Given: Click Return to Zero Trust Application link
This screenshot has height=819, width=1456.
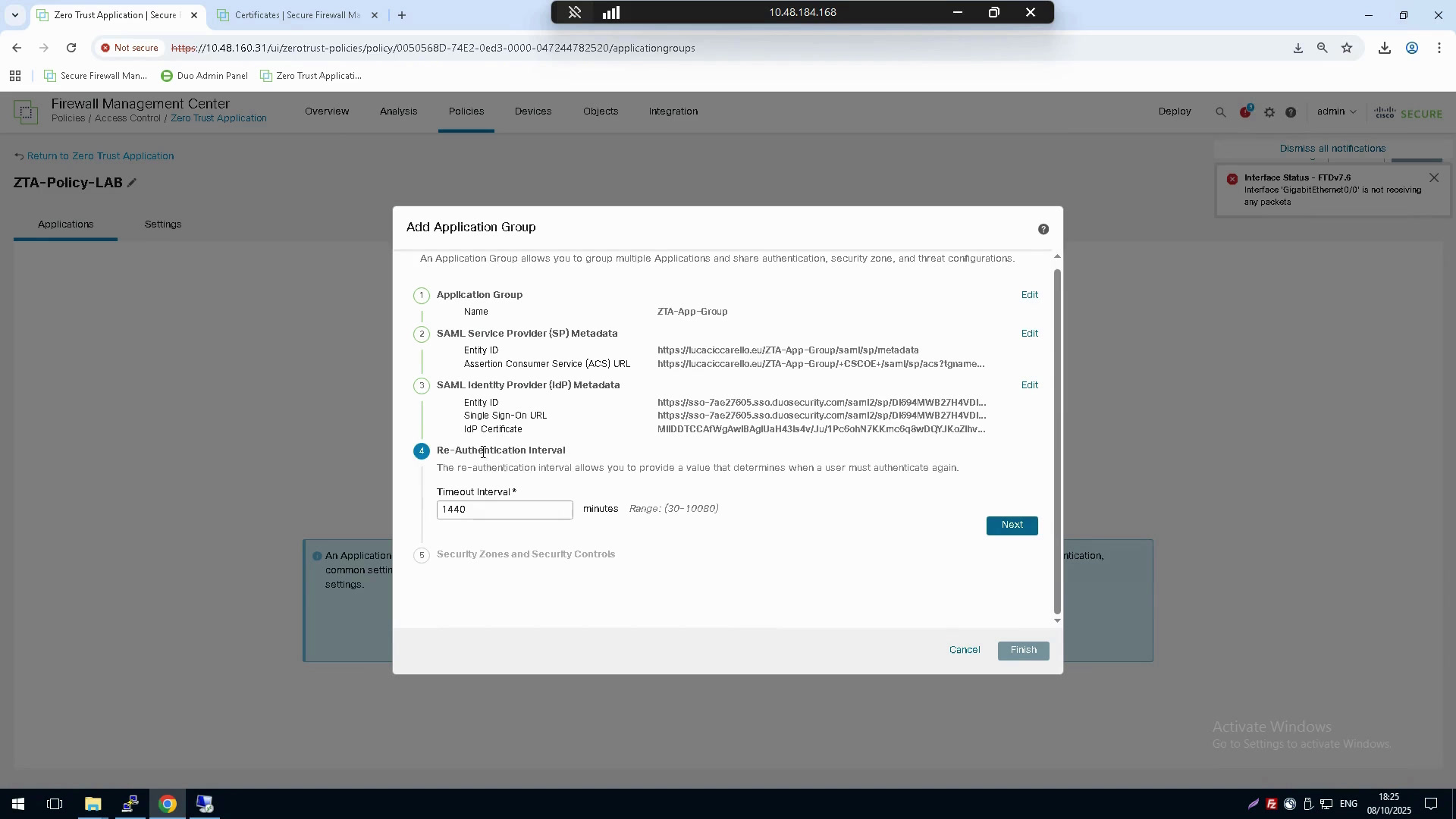Looking at the screenshot, I should [x=100, y=156].
